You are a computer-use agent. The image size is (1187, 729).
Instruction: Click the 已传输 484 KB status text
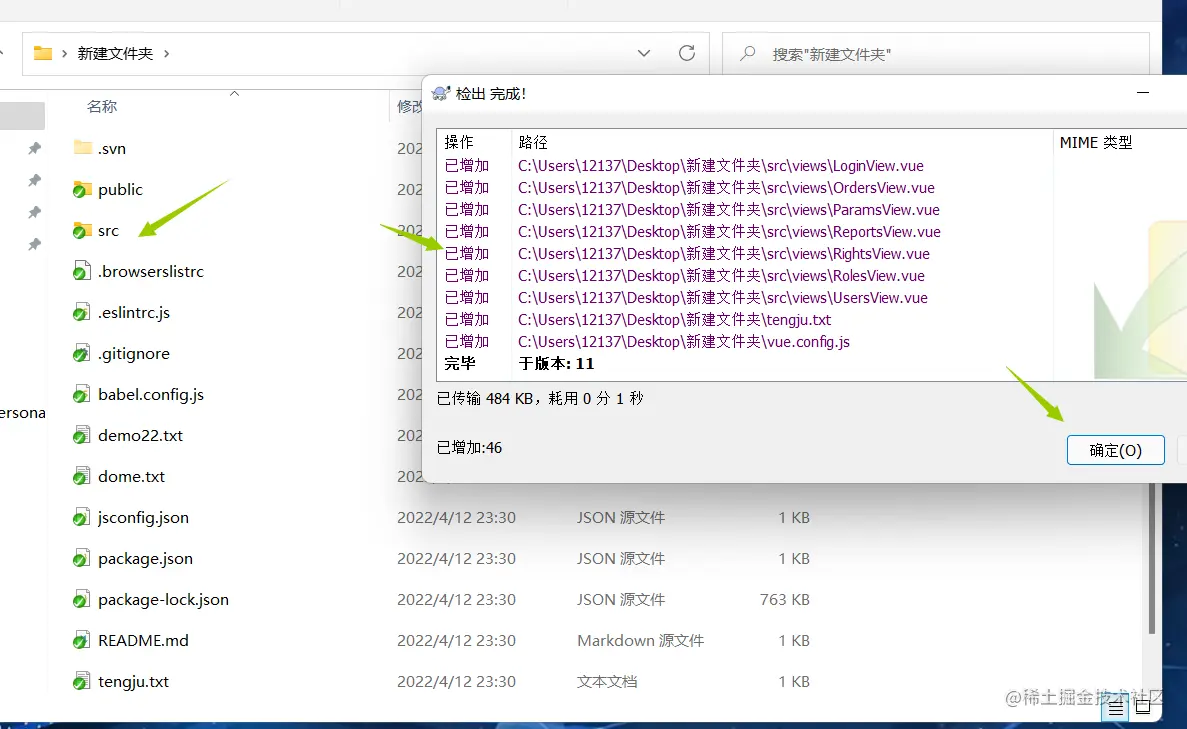540,398
